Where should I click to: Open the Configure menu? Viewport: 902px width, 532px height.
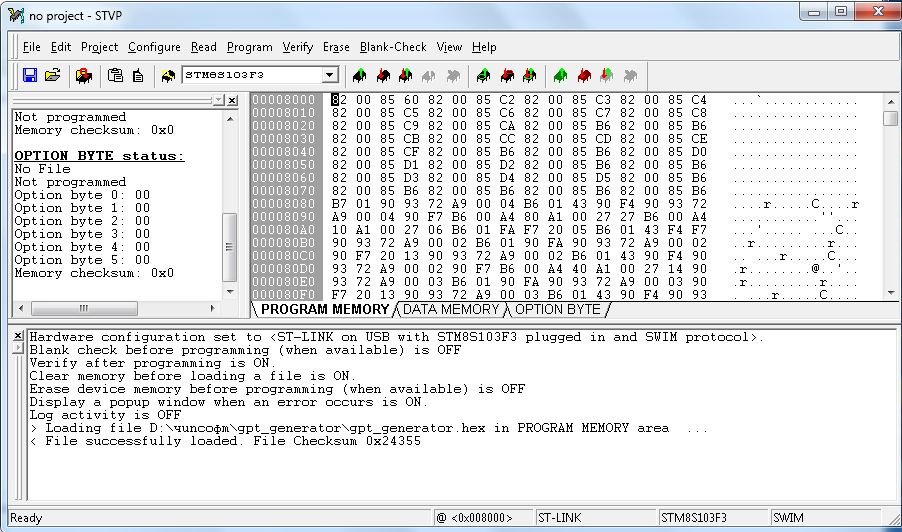tap(154, 47)
